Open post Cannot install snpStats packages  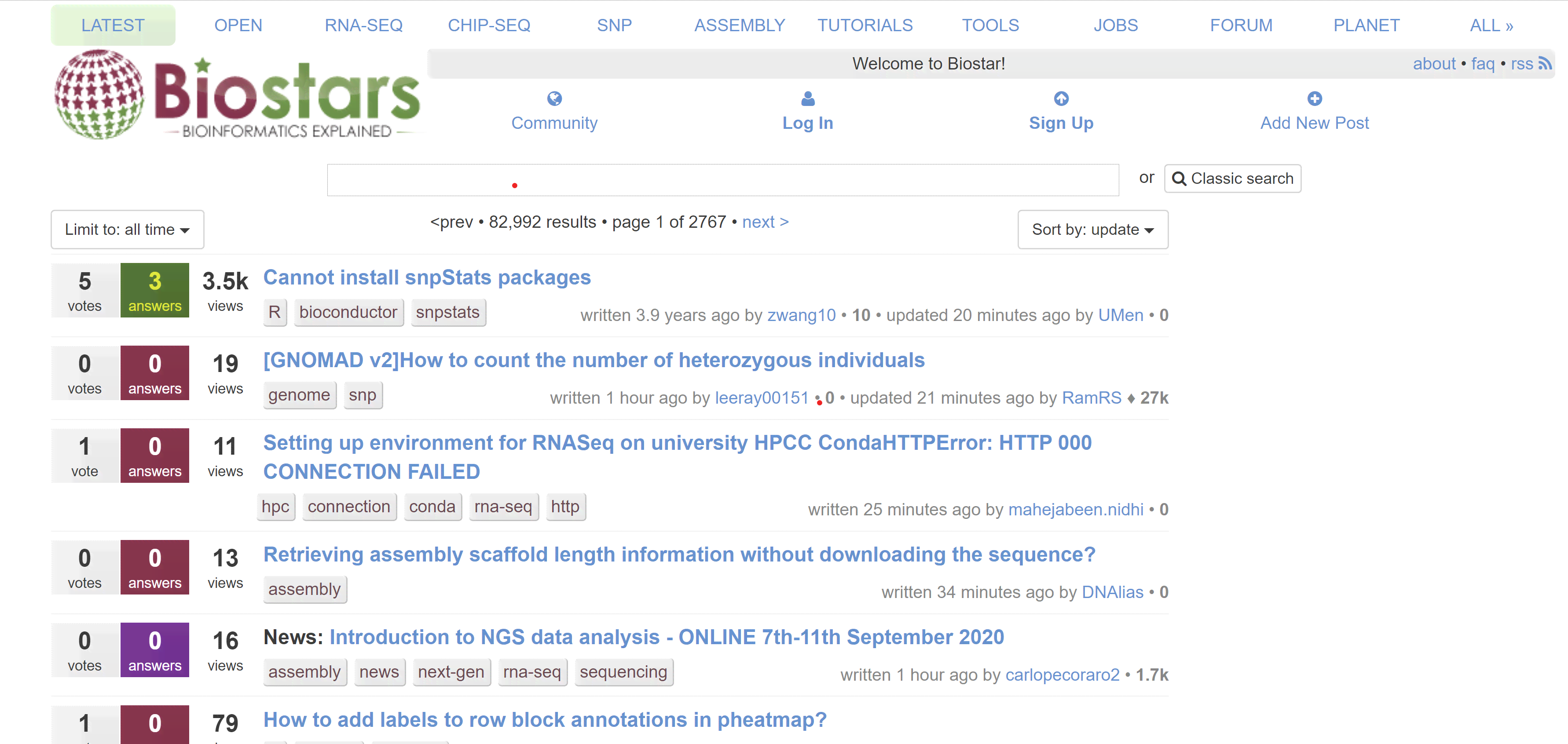coord(427,277)
